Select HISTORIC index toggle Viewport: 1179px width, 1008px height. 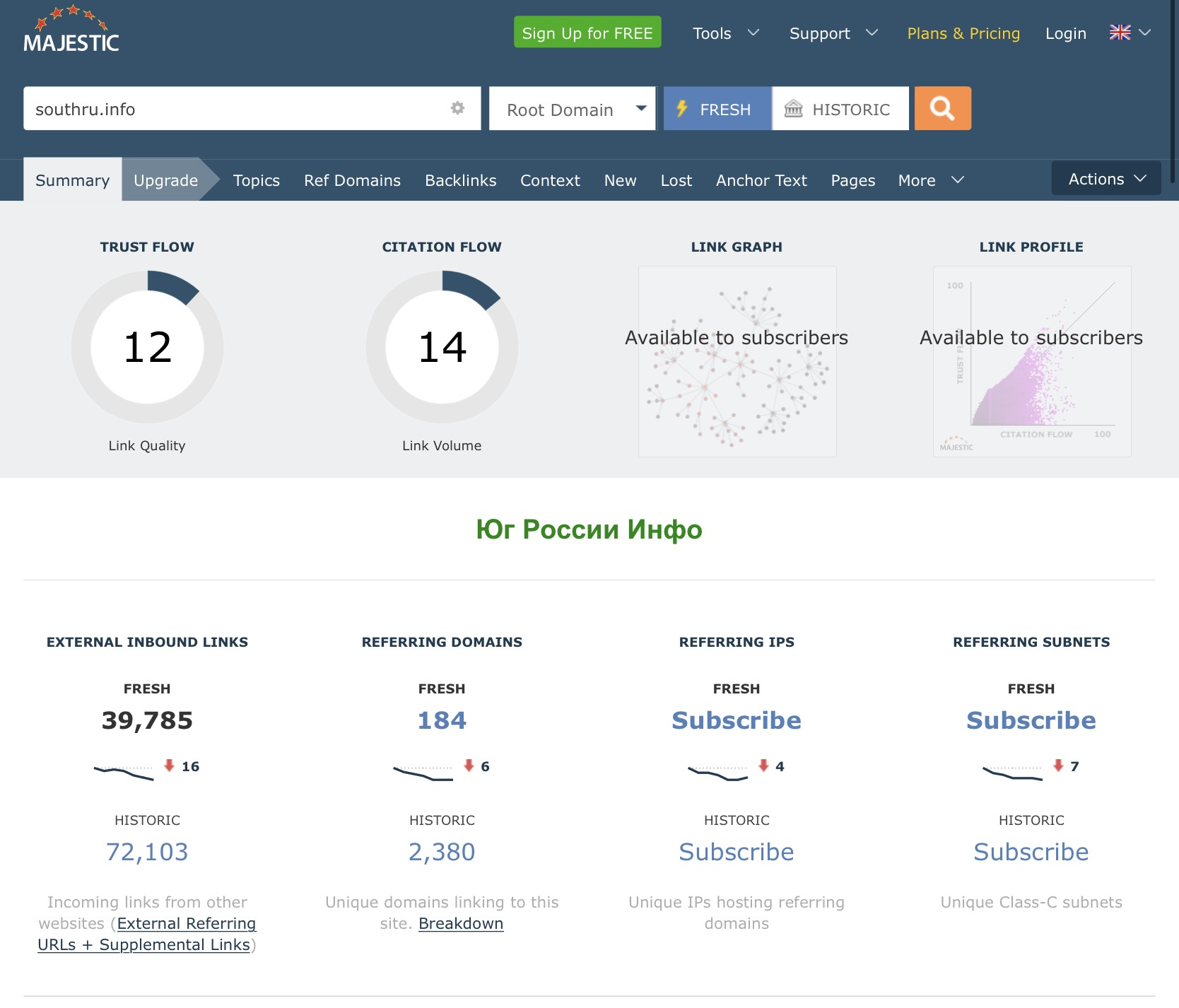[840, 109]
